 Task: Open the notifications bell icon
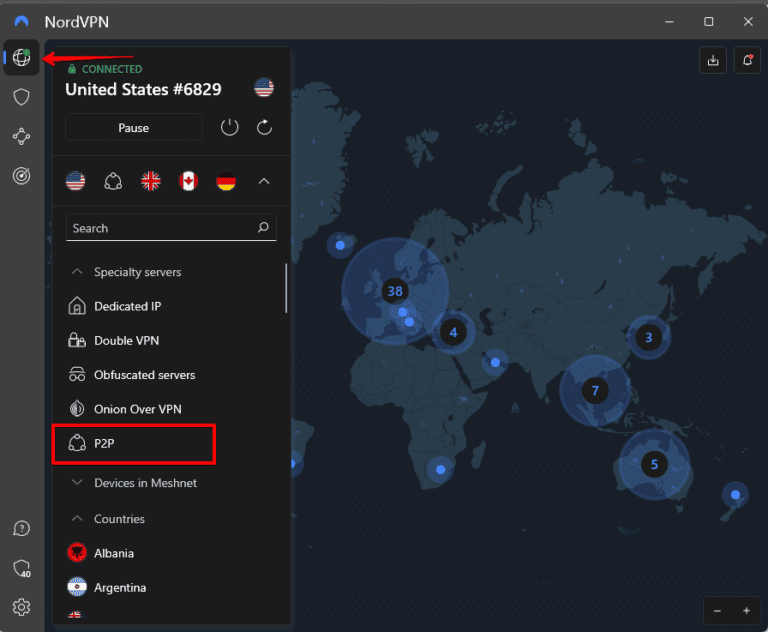click(746, 60)
